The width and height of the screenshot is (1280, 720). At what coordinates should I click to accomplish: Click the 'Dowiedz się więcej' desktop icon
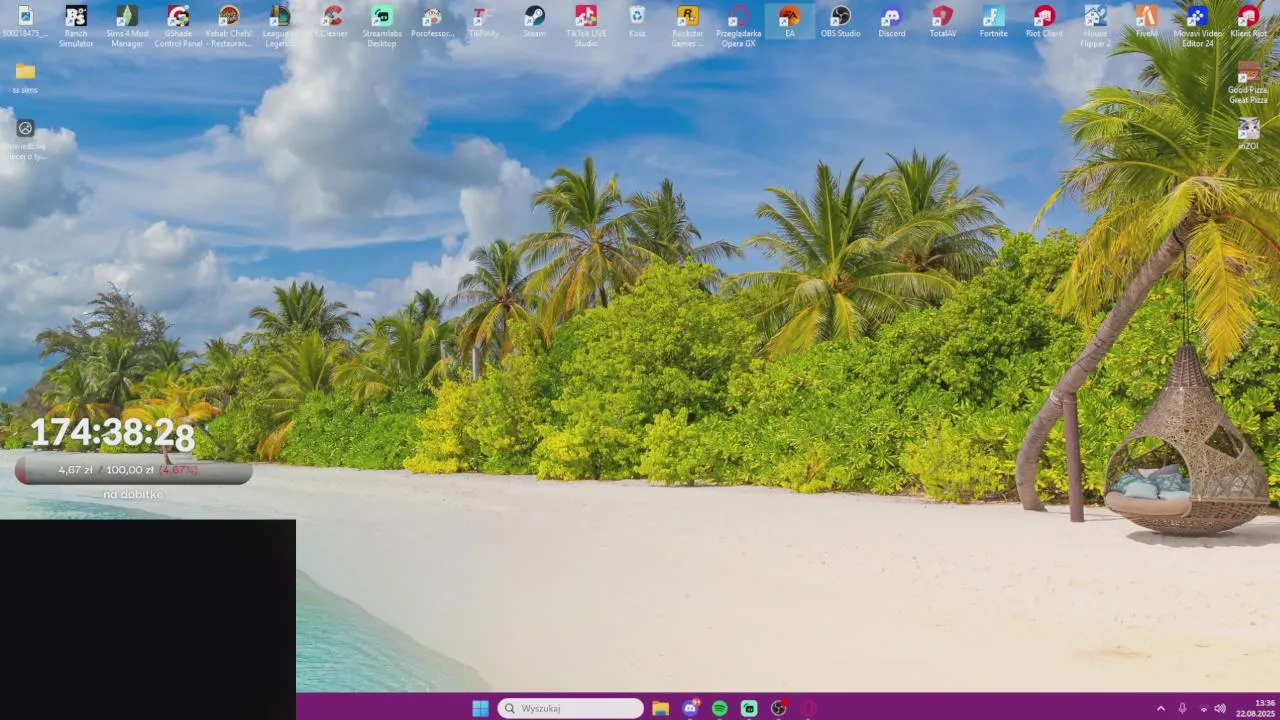25,139
